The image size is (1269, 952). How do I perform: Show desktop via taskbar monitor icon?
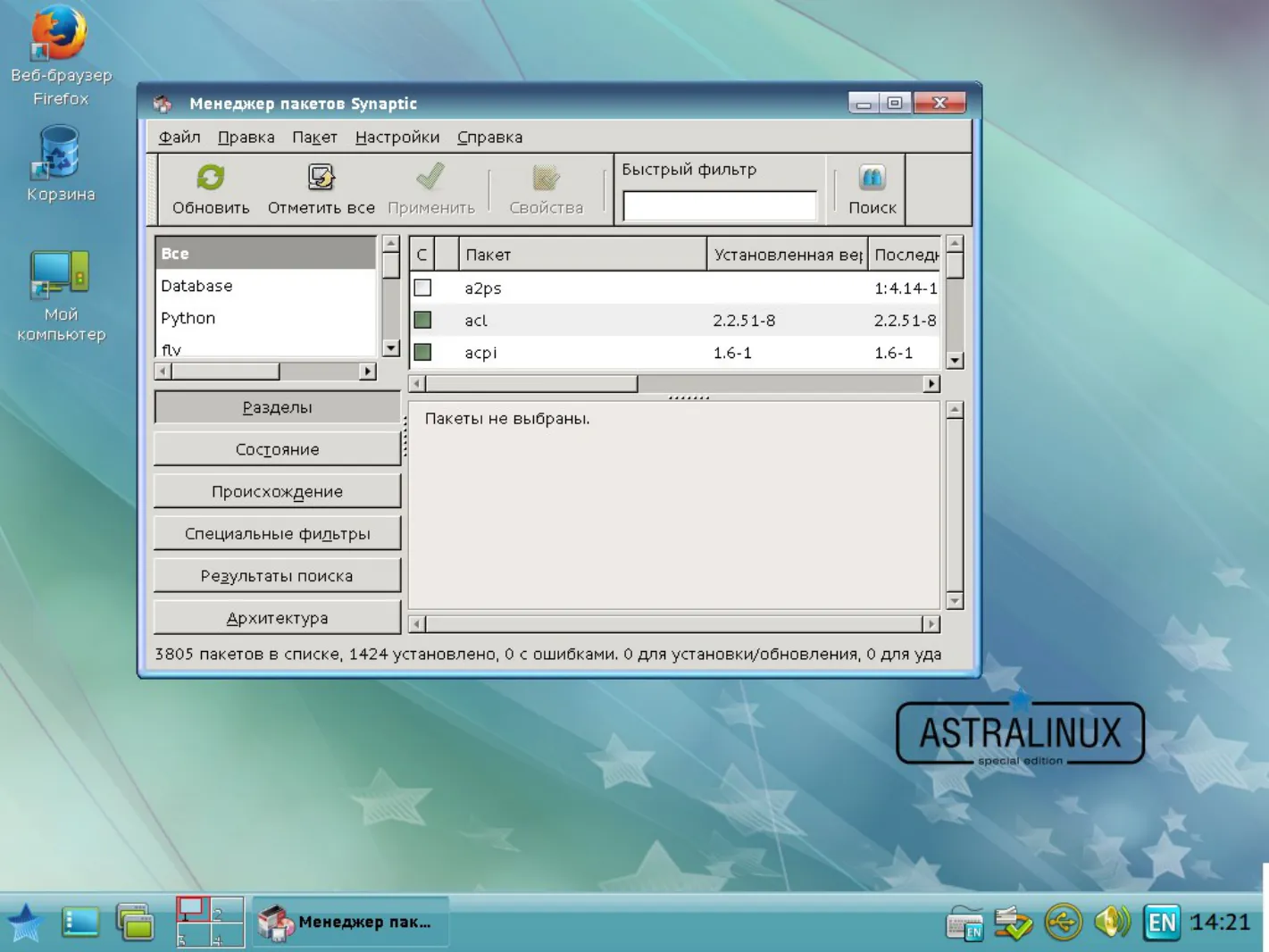(x=80, y=923)
